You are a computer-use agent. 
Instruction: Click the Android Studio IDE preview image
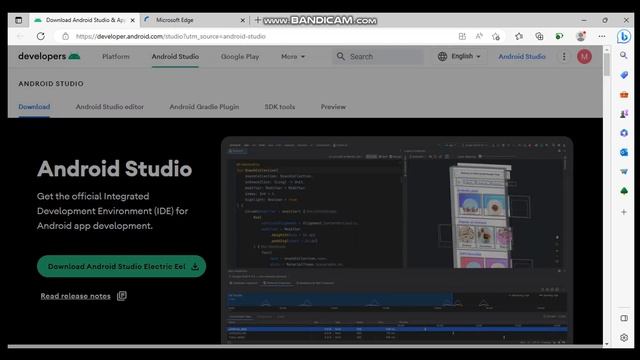pyautogui.click(x=397, y=241)
